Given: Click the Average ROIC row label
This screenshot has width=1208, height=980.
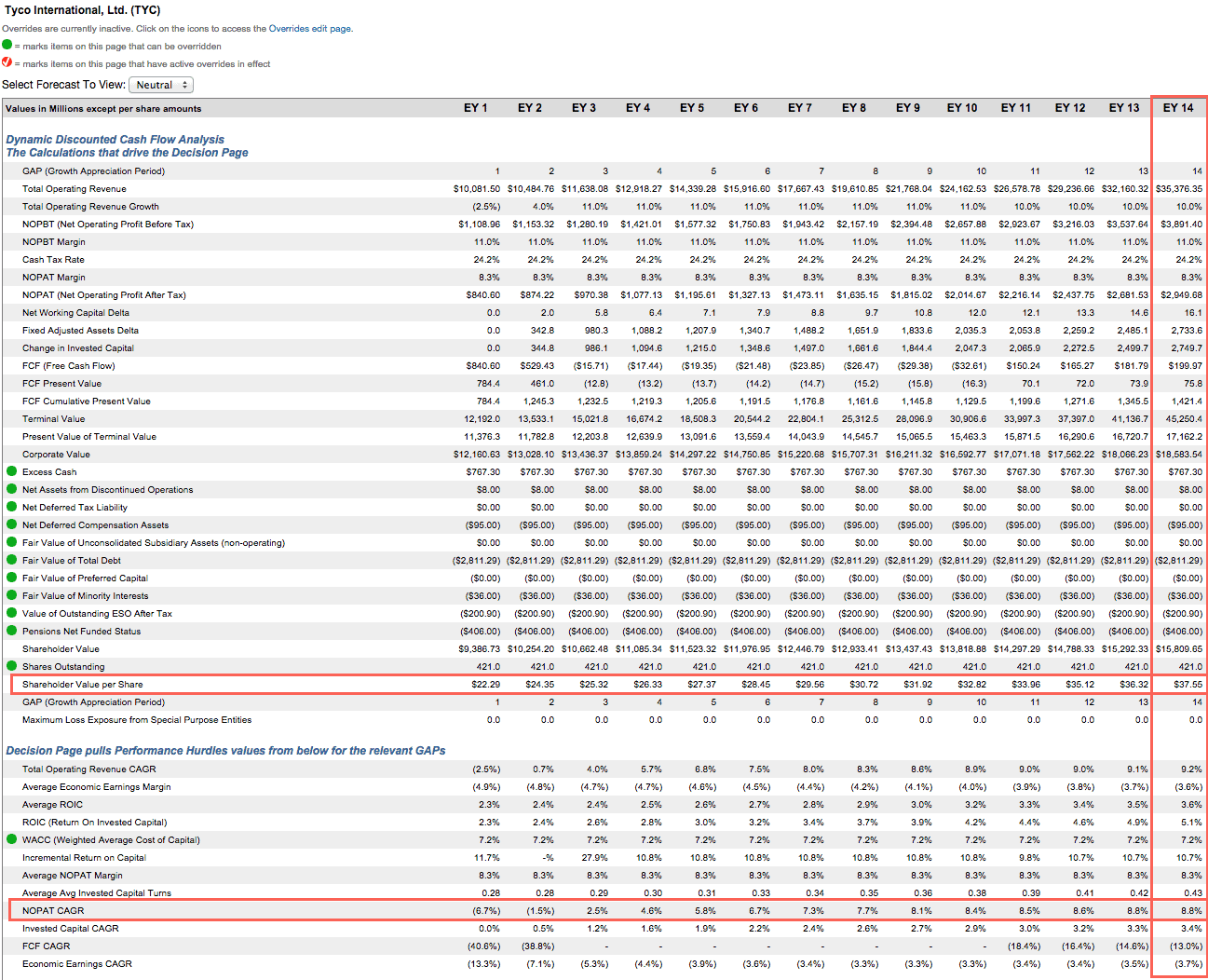Looking at the screenshot, I should pos(52,805).
